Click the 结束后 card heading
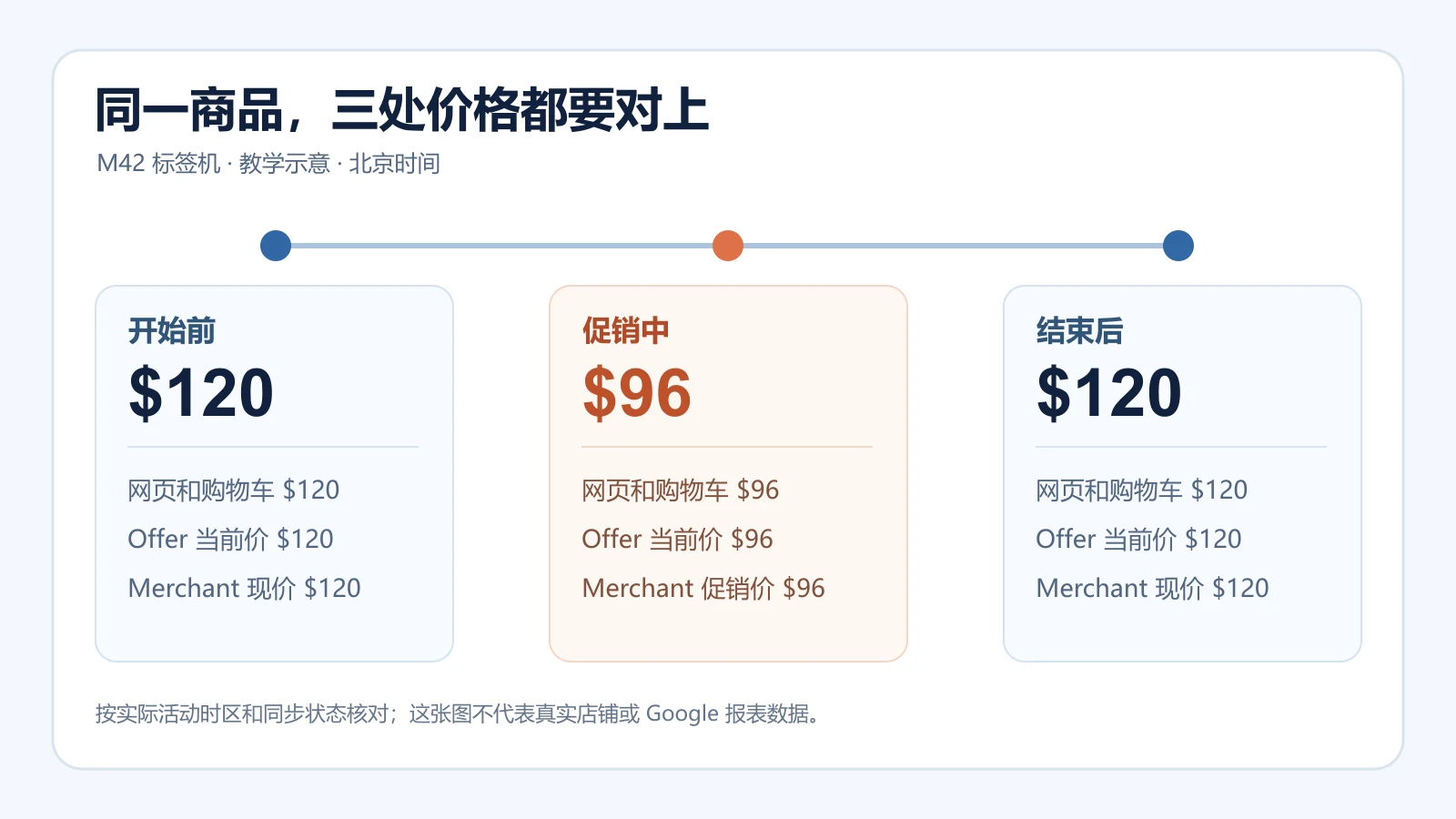 coord(1080,330)
